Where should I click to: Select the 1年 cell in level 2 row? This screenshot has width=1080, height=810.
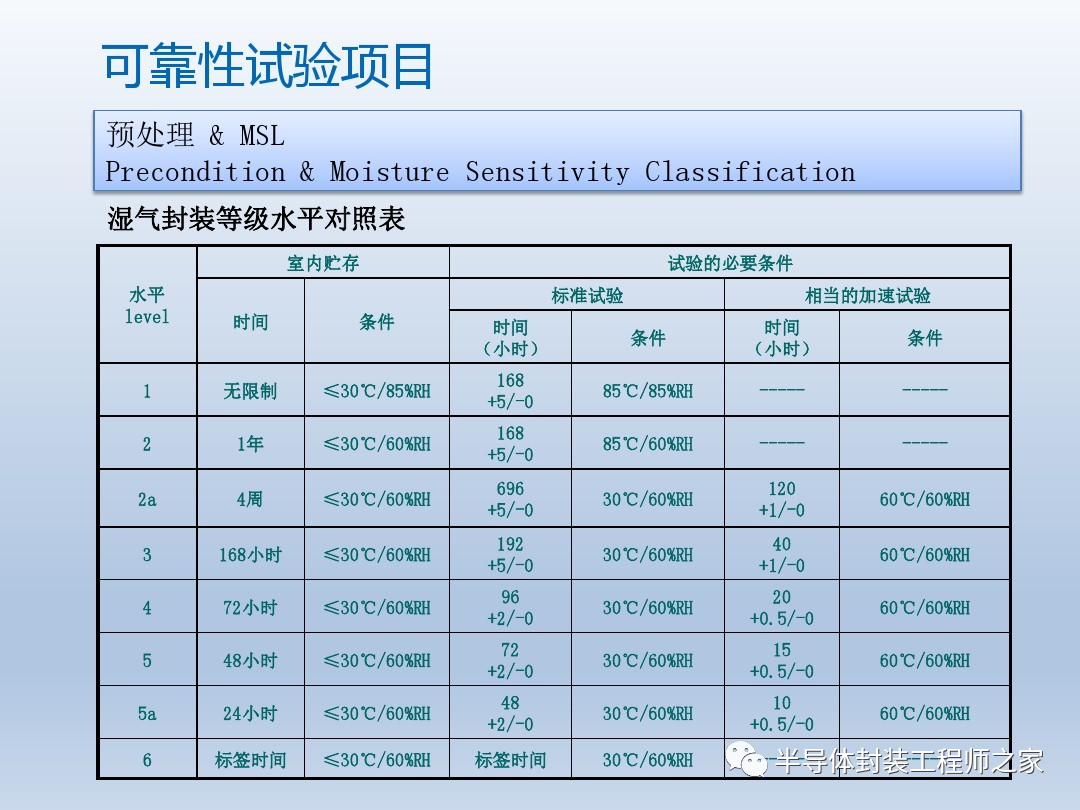(250, 443)
